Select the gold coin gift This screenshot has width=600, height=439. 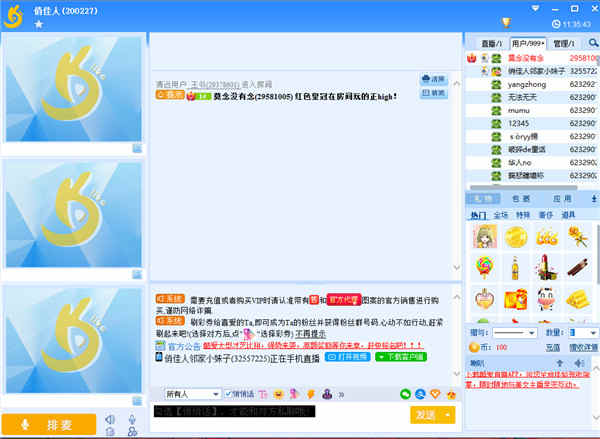pyautogui.click(x=515, y=237)
